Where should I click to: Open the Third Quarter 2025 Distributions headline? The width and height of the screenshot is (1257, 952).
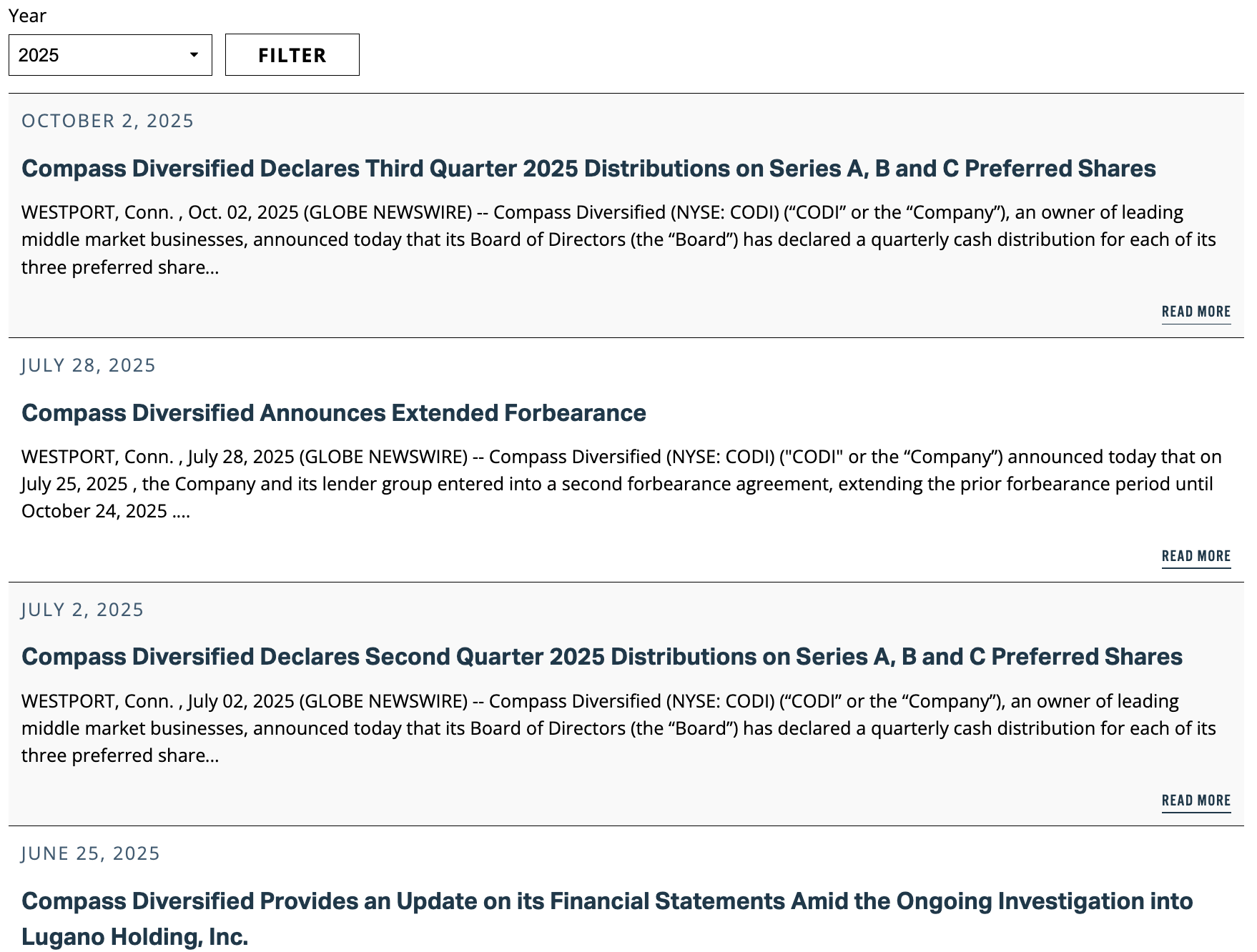coord(588,169)
